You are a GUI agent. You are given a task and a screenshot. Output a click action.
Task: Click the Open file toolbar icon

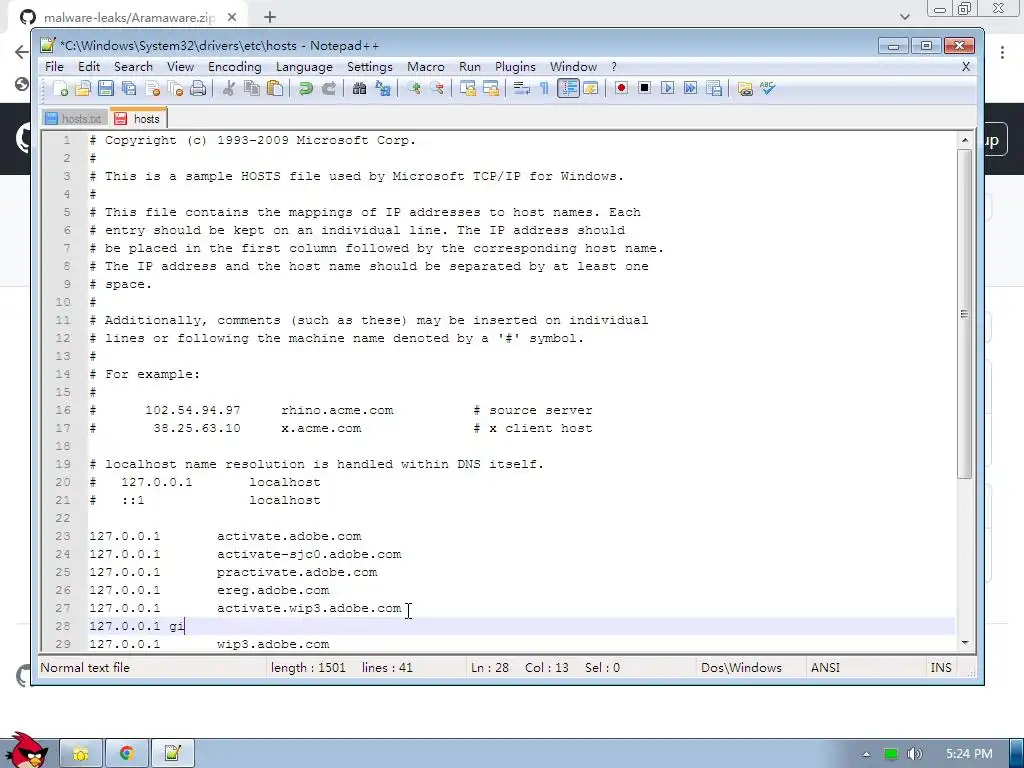(x=83, y=88)
